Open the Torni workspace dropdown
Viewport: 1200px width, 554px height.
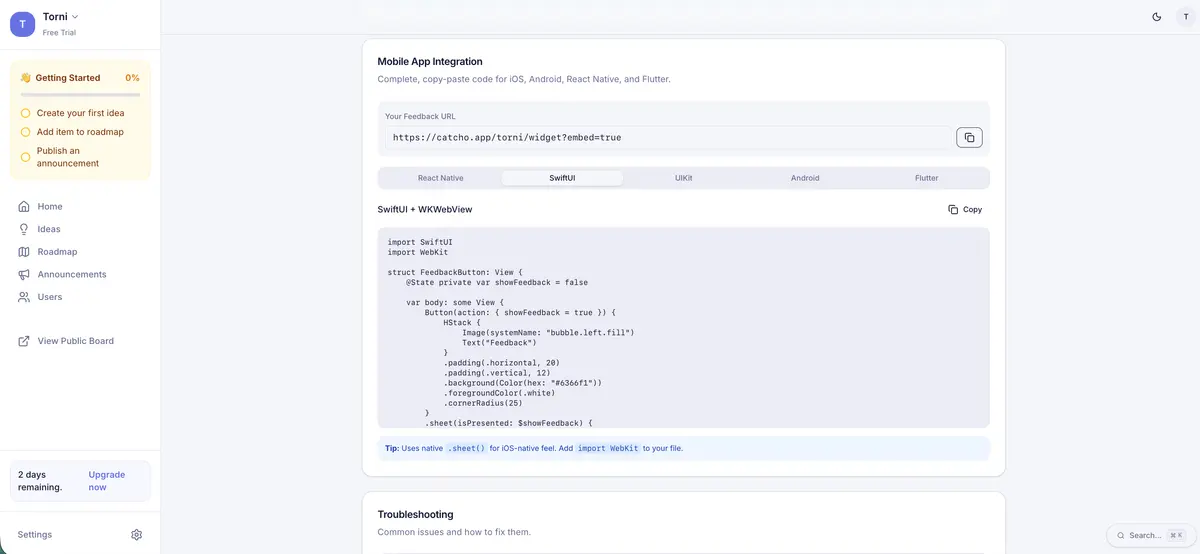click(x=61, y=17)
